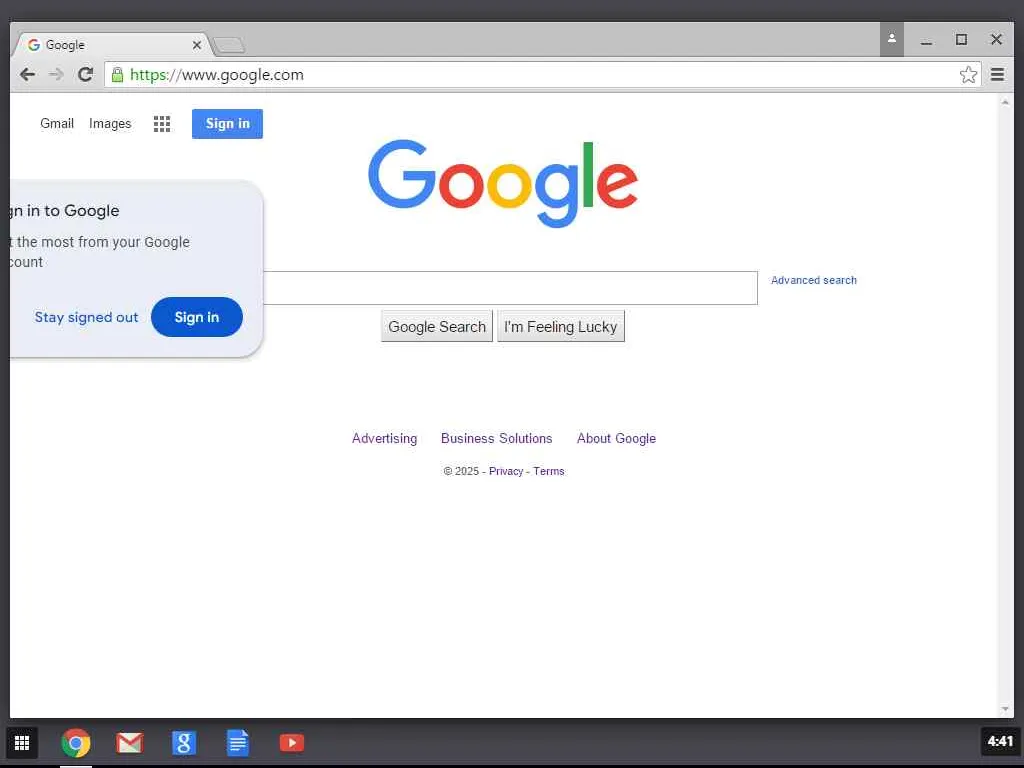Click the rounded Sign in popup button
The width and height of the screenshot is (1024, 768).
coord(197,317)
